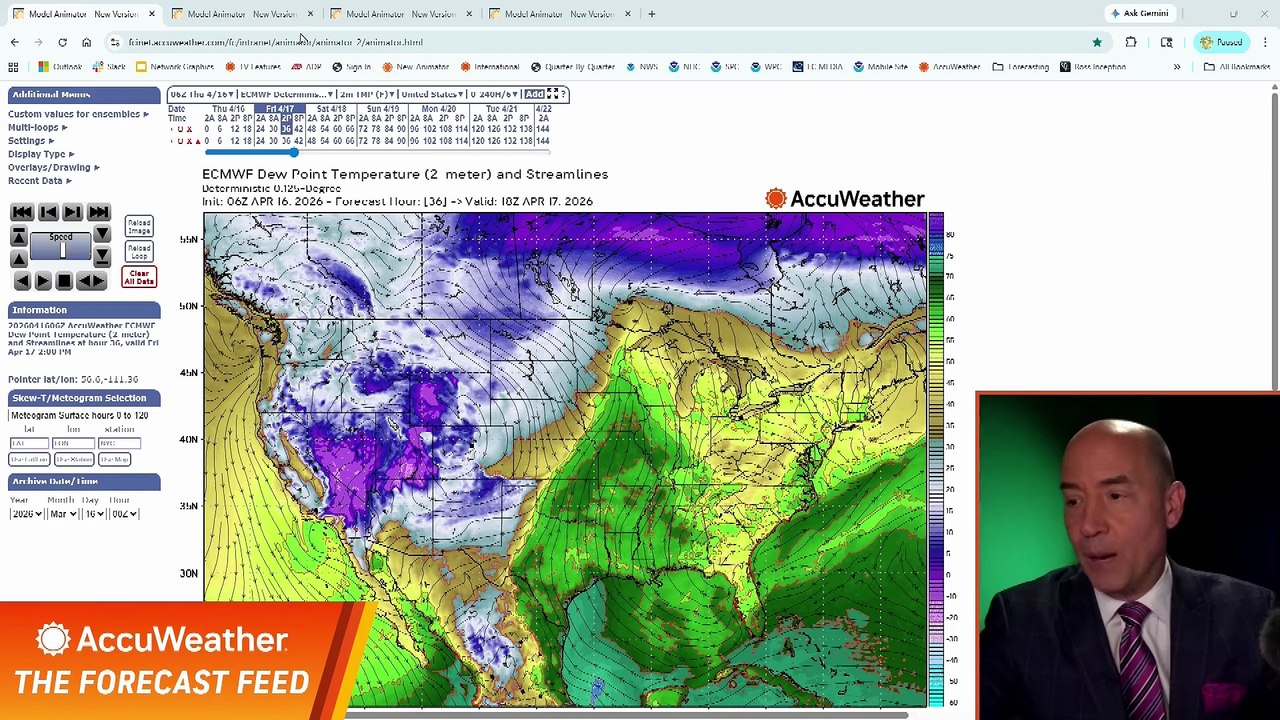Select forecast hour 120 in second row

pyautogui.click(x=478, y=141)
